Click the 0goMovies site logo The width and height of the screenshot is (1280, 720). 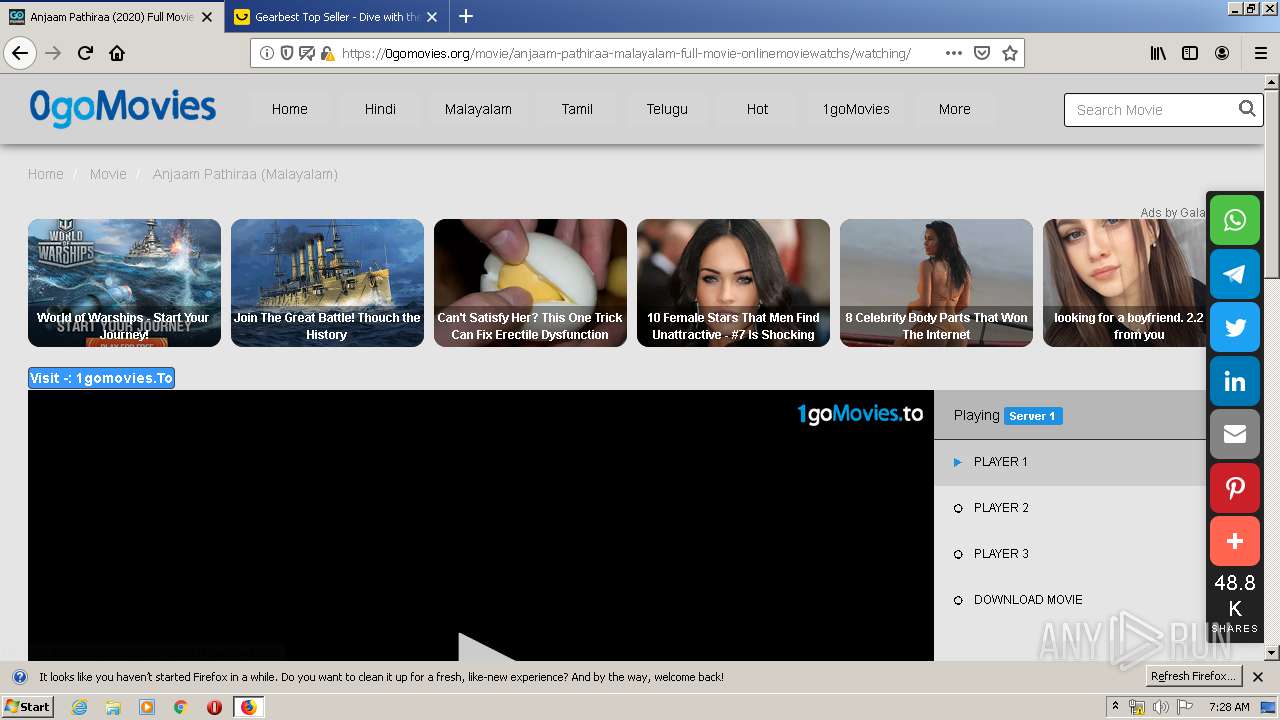(122, 108)
